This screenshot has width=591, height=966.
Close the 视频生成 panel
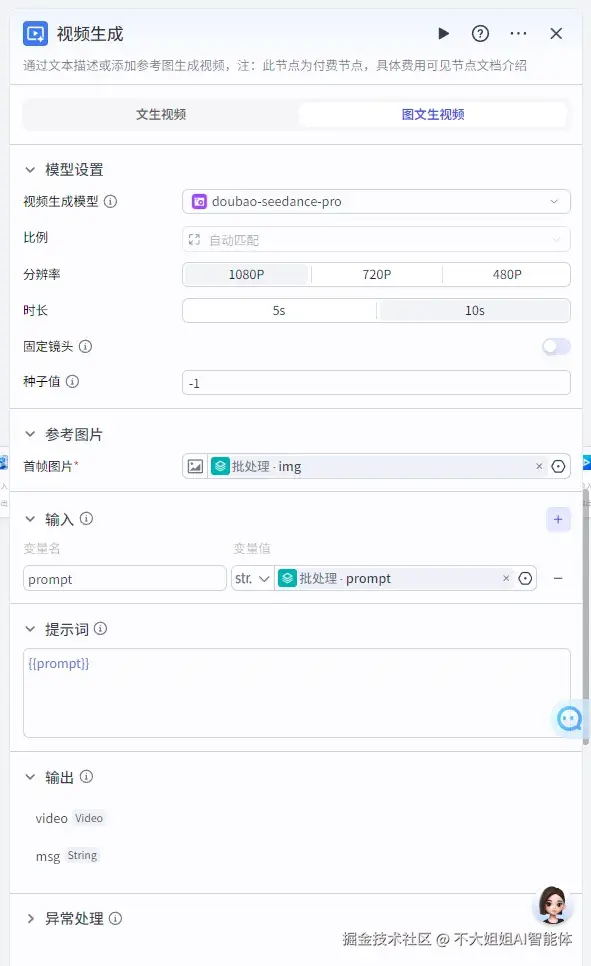coord(556,33)
